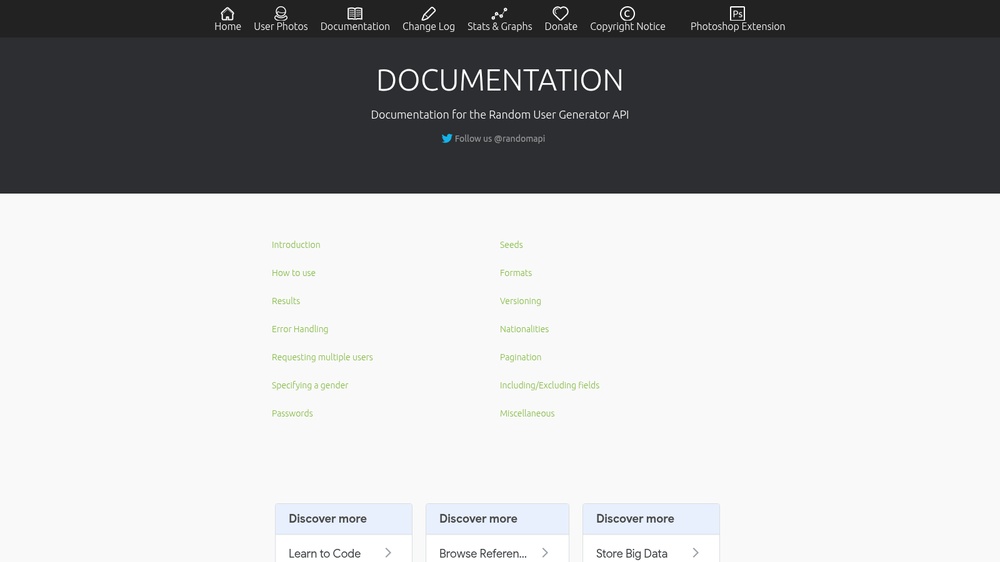Click the Stats & Graphs chart icon
The height and width of the screenshot is (562, 1000).
(499, 13)
